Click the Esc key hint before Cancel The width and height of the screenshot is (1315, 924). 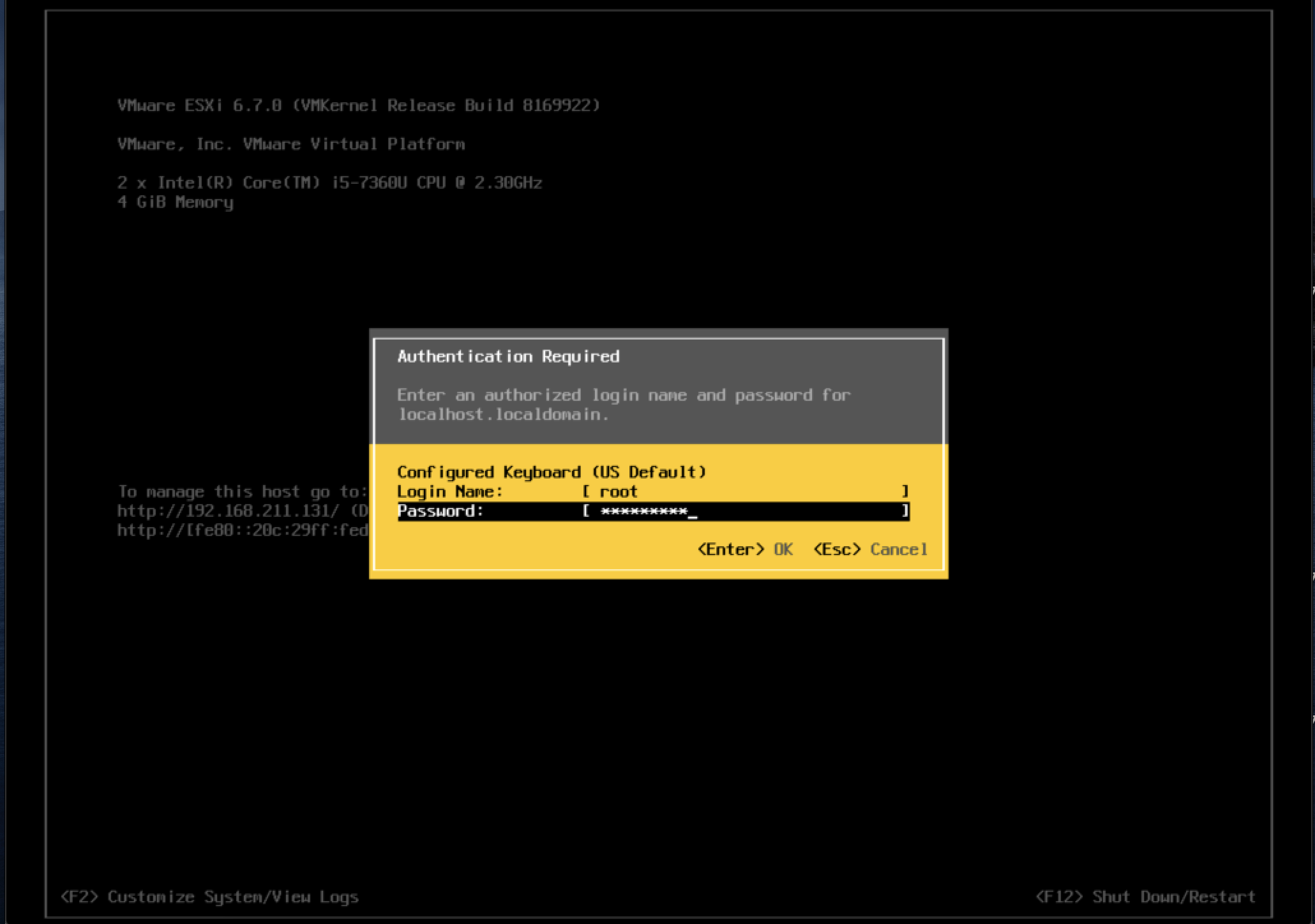pyautogui.click(x=838, y=549)
